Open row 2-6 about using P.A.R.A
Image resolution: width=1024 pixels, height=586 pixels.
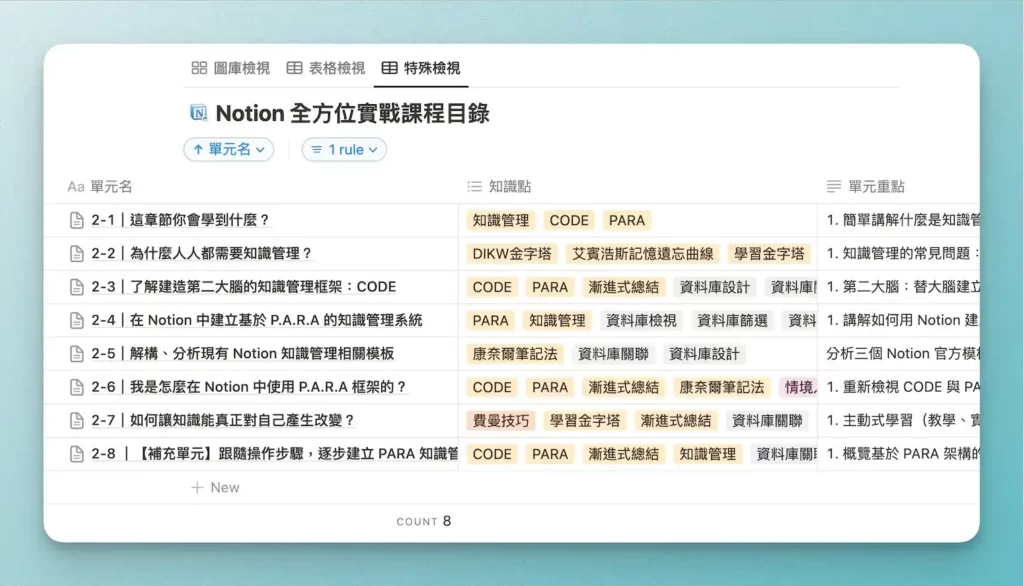click(249, 387)
